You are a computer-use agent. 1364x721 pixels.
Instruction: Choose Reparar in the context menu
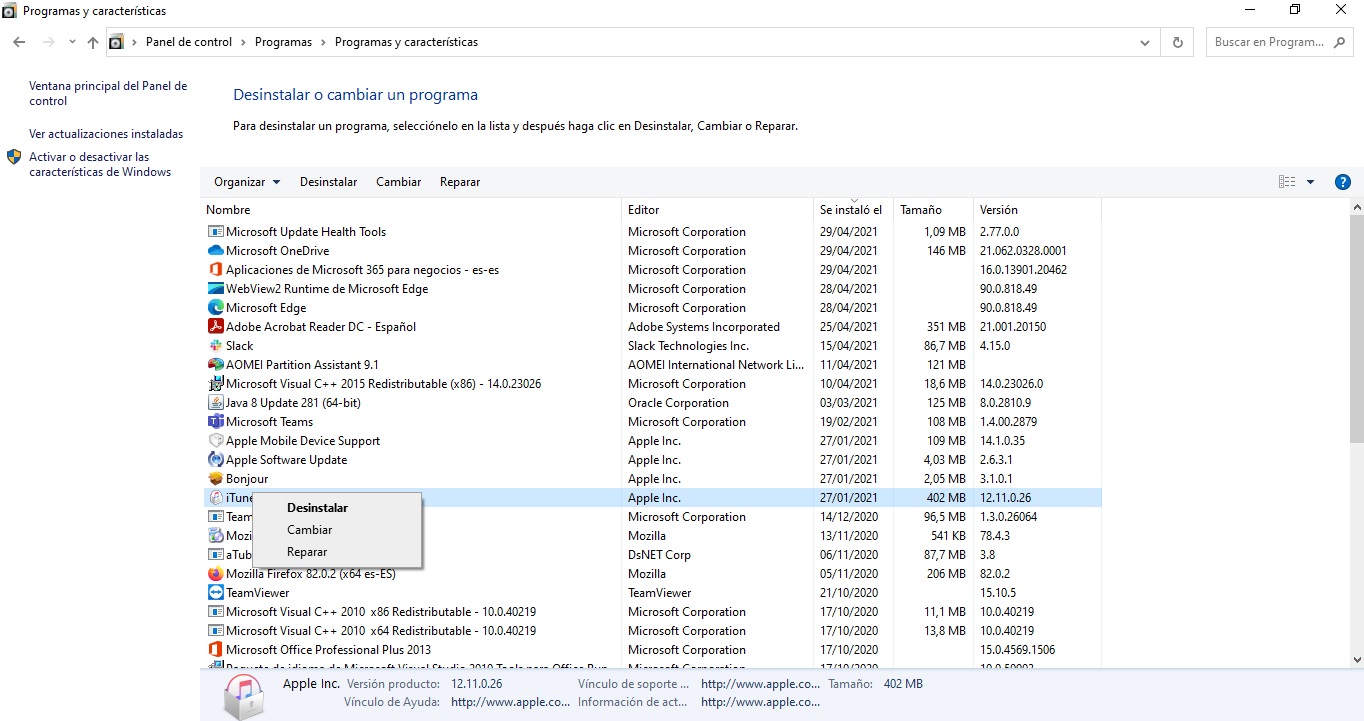(307, 552)
